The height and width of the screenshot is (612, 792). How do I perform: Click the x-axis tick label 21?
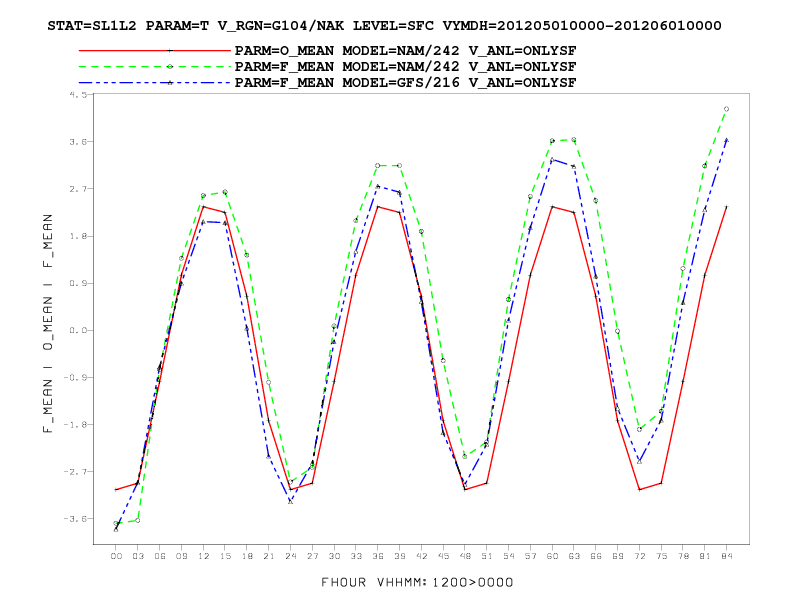click(x=269, y=556)
